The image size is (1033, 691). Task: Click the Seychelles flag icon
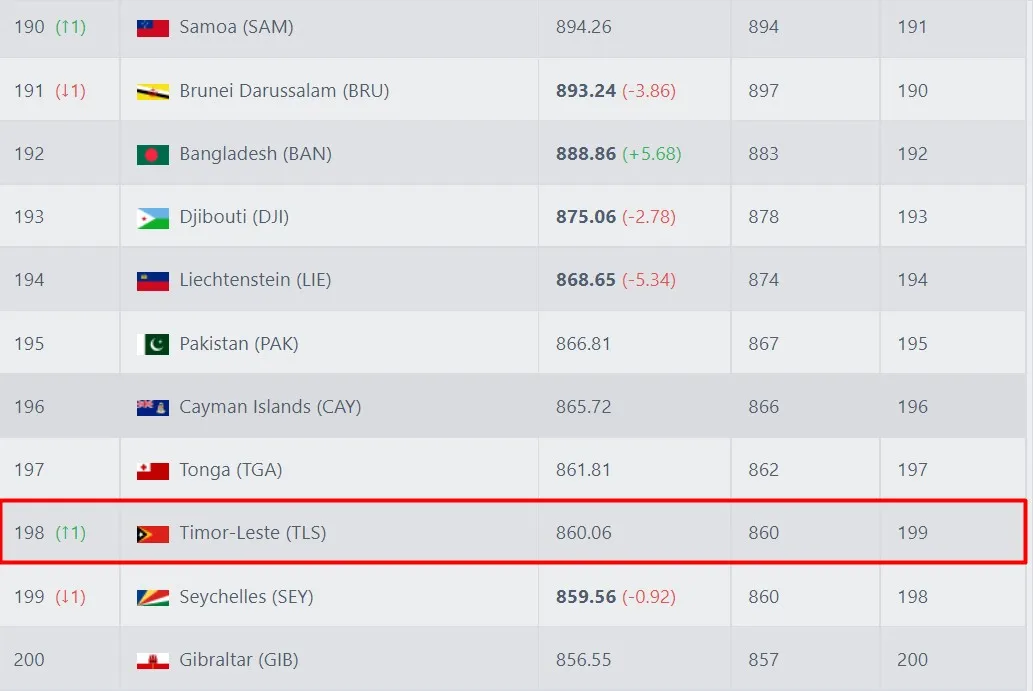(x=152, y=597)
